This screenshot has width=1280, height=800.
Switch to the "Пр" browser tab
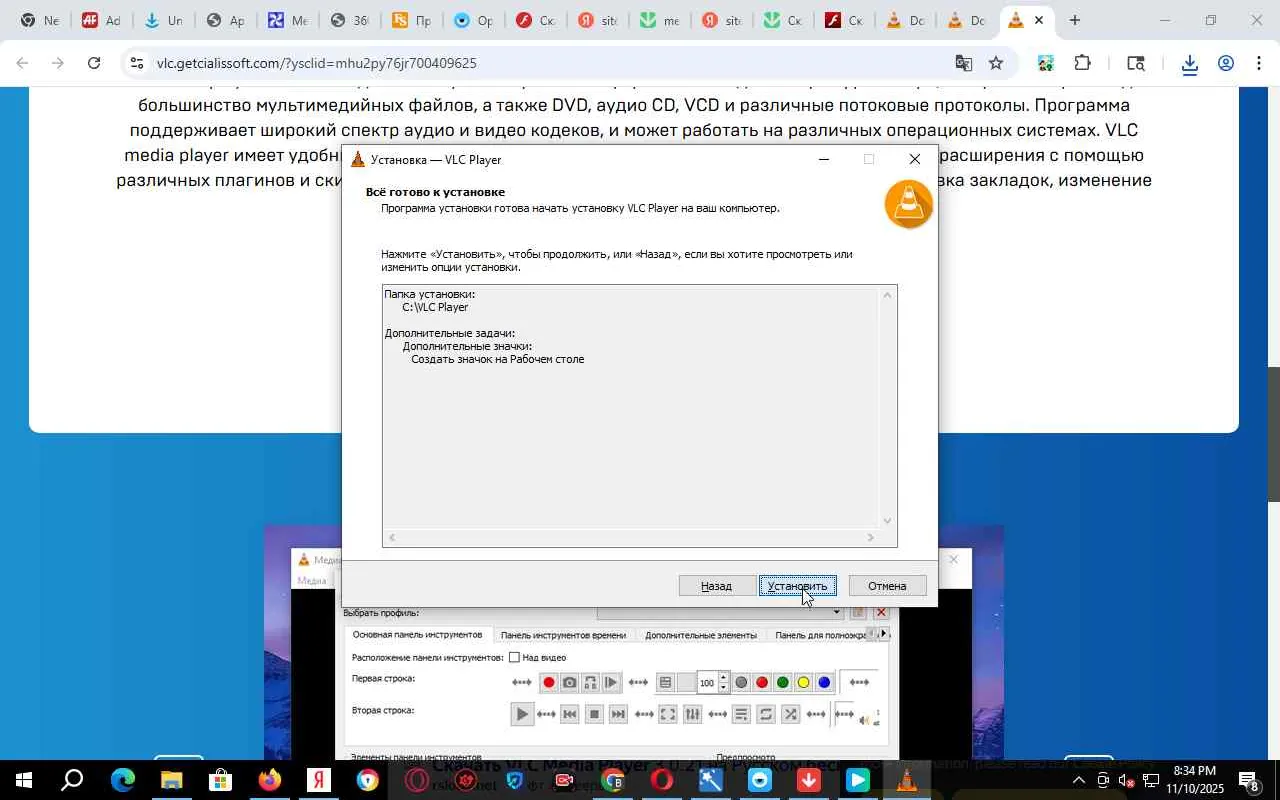coord(411,20)
